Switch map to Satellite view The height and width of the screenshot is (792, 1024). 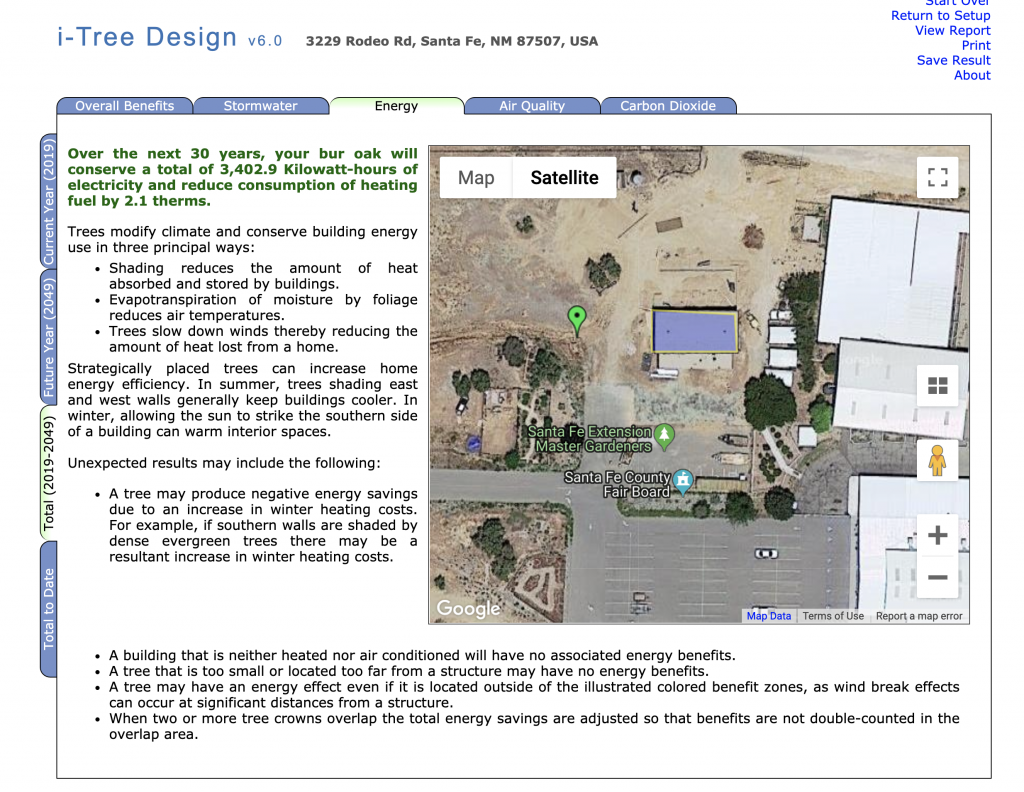tap(564, 178)
